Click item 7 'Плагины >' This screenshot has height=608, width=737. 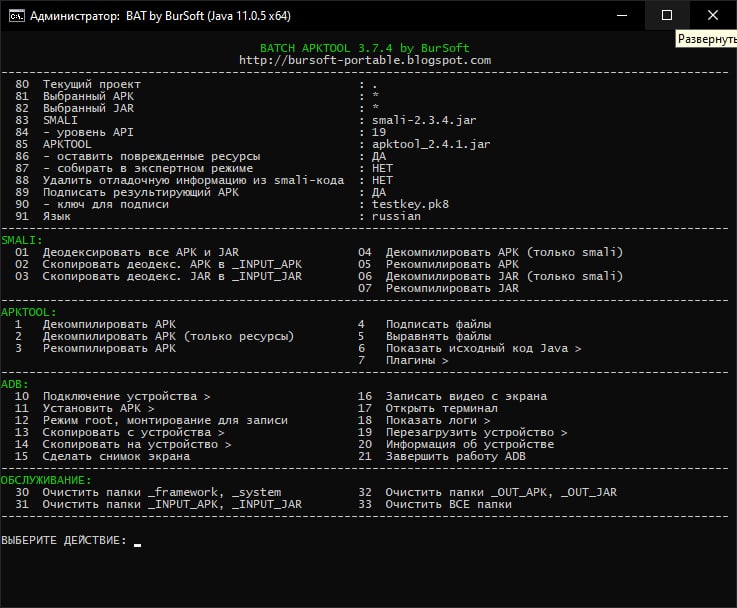coord(403,360)
